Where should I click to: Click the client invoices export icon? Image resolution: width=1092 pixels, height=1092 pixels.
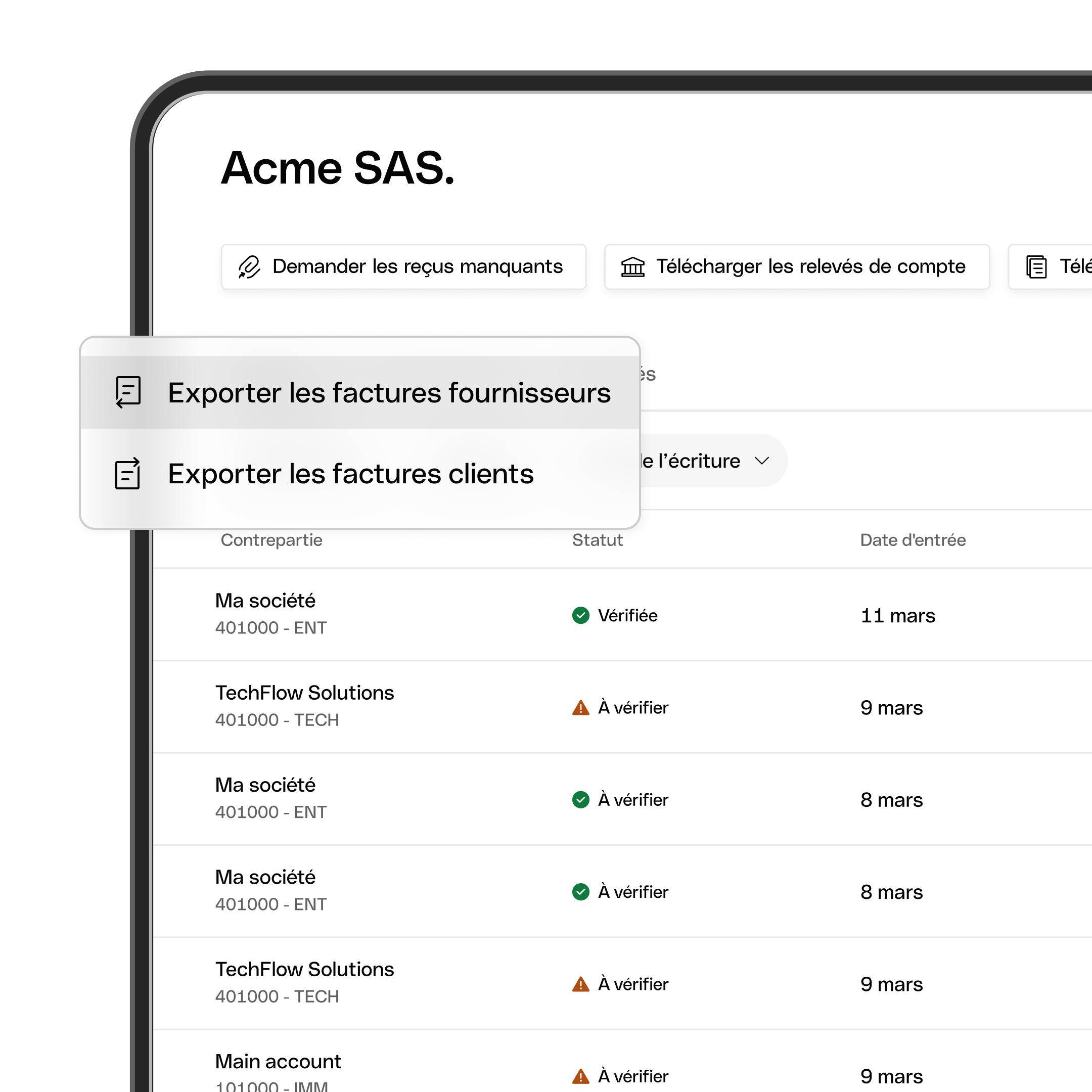[x=128, y=473]
